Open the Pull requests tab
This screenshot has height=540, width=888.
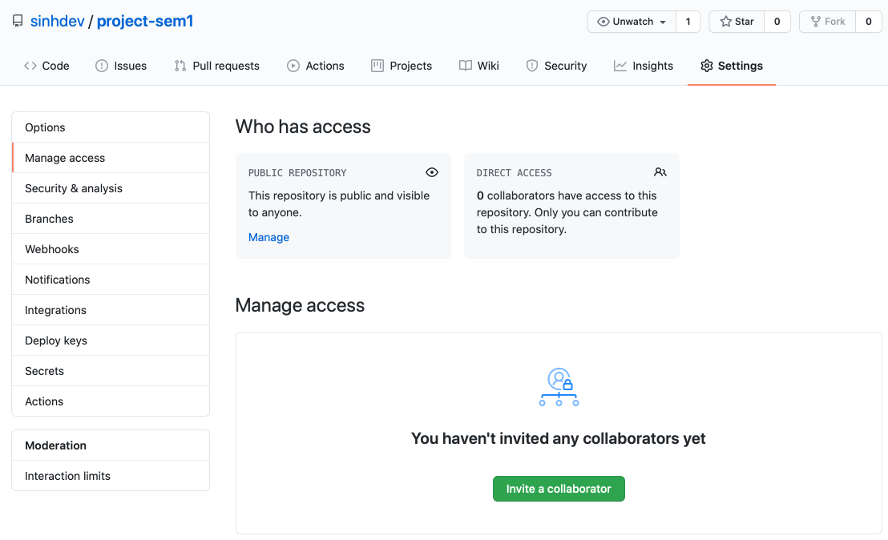pos(217,66)
